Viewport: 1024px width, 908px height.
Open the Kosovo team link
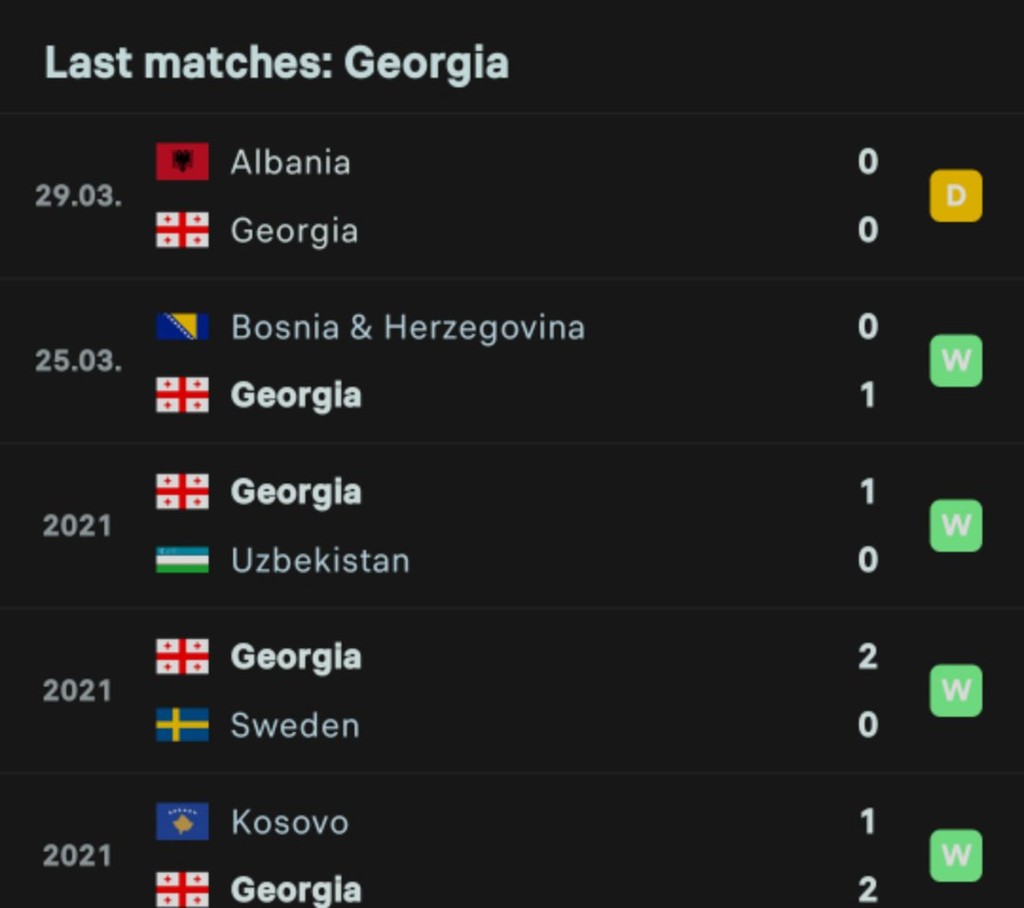coord(290,822)
